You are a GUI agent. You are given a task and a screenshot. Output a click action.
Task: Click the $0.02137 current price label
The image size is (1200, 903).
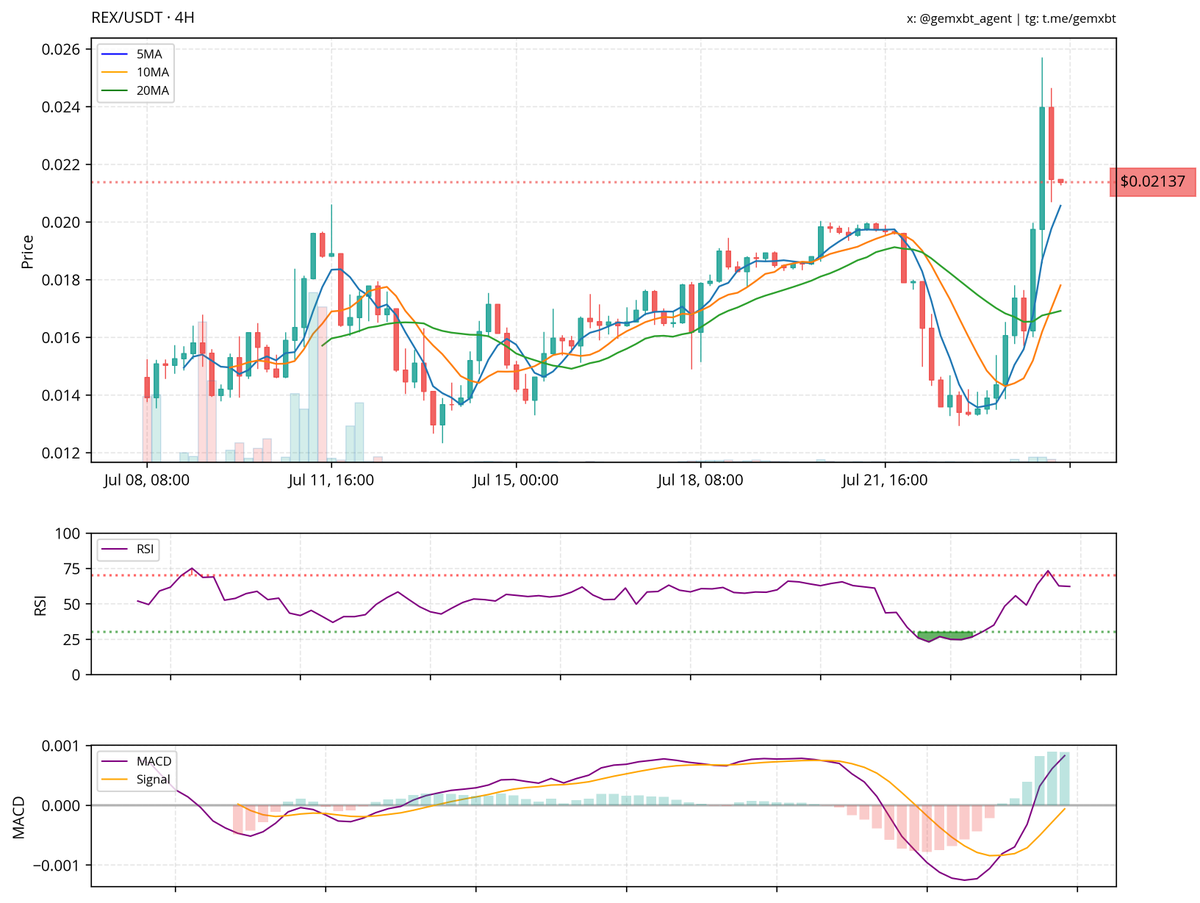[1153, 182]
